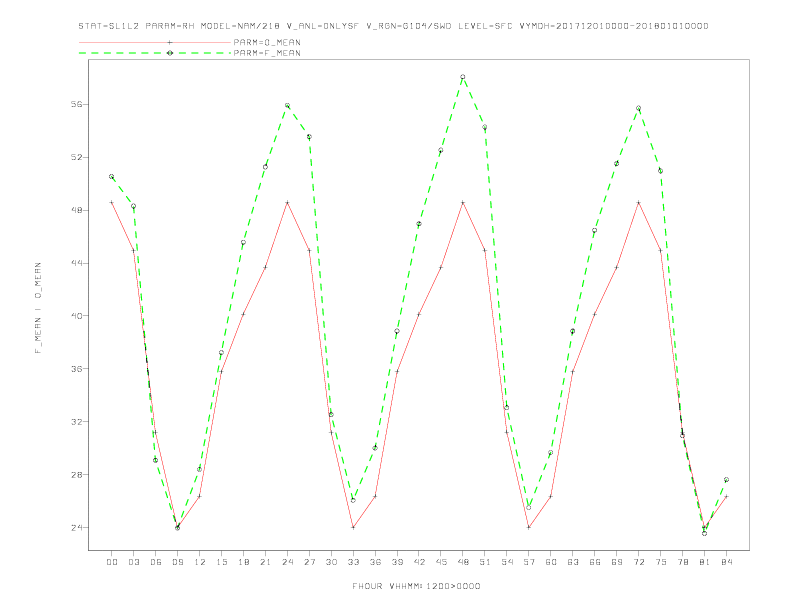This screenshot has width=792, height=612.
Task: Click y-axis tick label 44
Action: pos(77,263)
